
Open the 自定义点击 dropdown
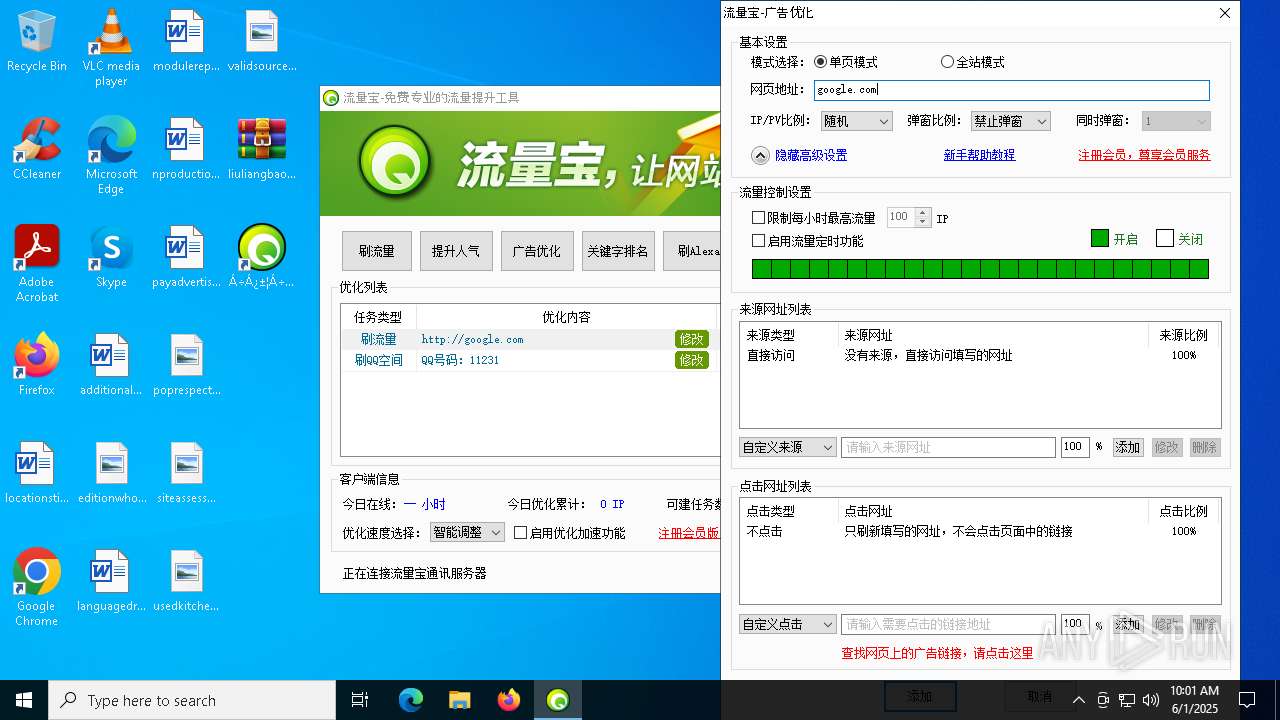click(788, 624)
